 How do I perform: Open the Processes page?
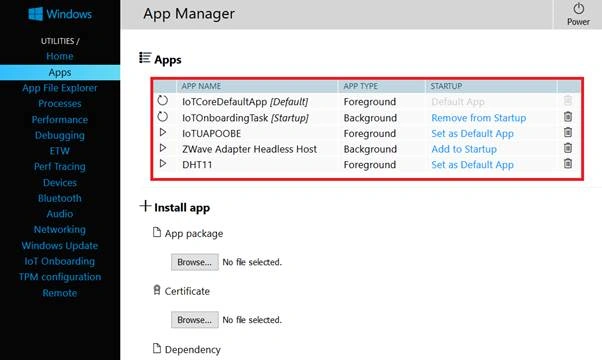[x=60, y=104]
